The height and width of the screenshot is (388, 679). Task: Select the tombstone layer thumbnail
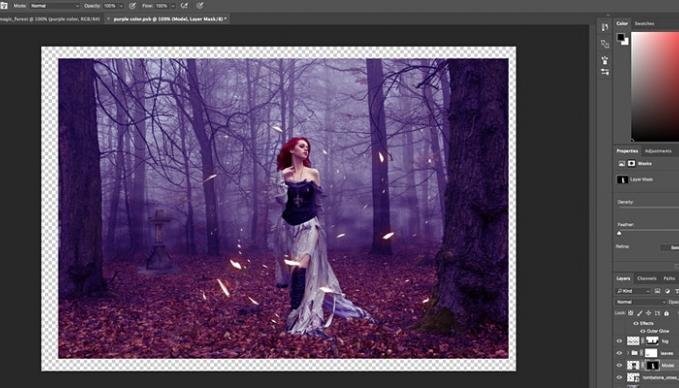point(633,378)
